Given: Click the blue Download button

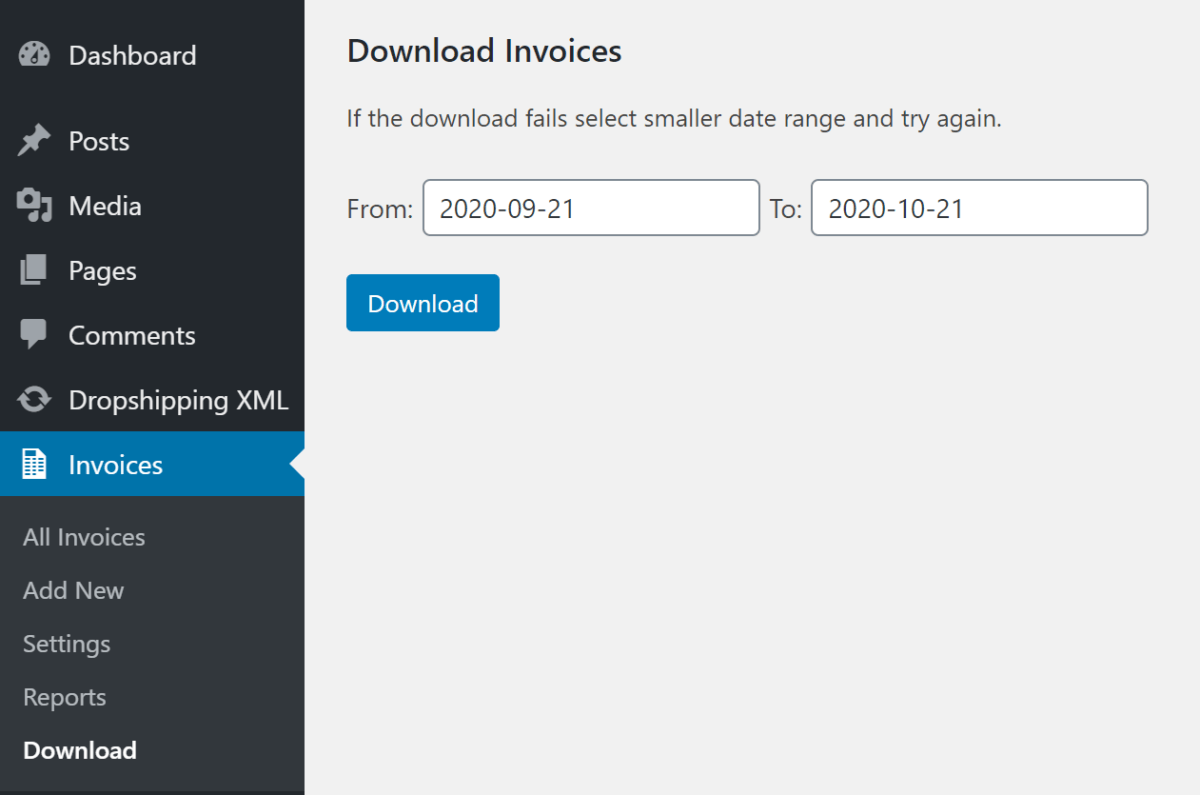Looking at the screenshot, I should [422, 302].
